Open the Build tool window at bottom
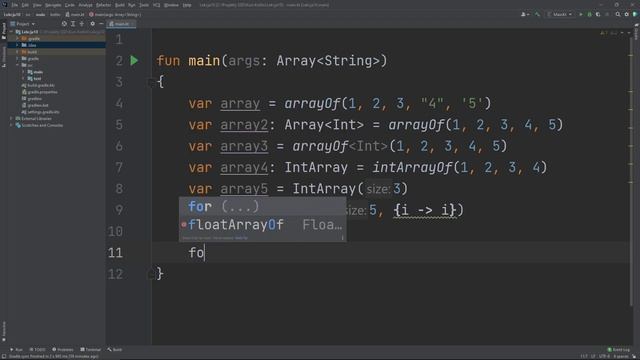Screen dimensions: 640x360 point(115,350)
